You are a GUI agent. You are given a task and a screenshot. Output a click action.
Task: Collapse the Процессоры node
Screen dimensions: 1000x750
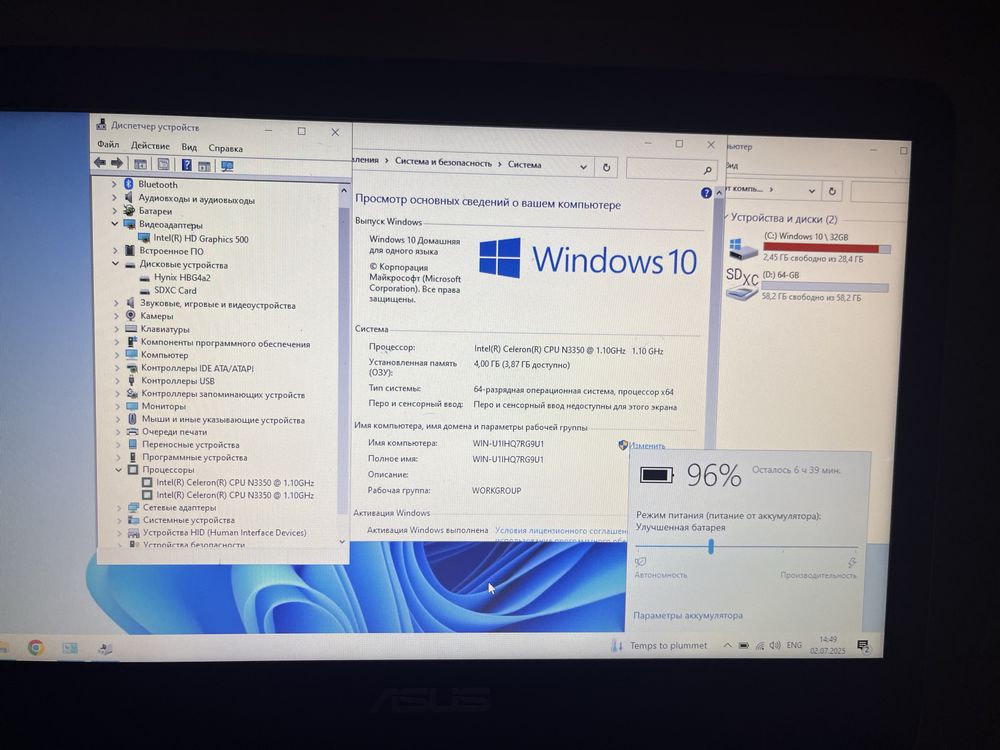coord(119,469)
